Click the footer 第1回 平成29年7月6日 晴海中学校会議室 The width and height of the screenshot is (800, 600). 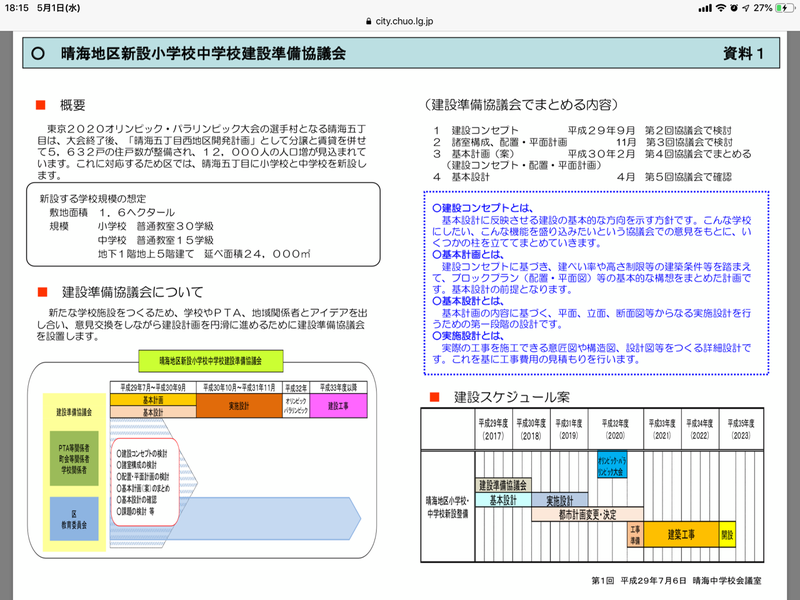676,581
